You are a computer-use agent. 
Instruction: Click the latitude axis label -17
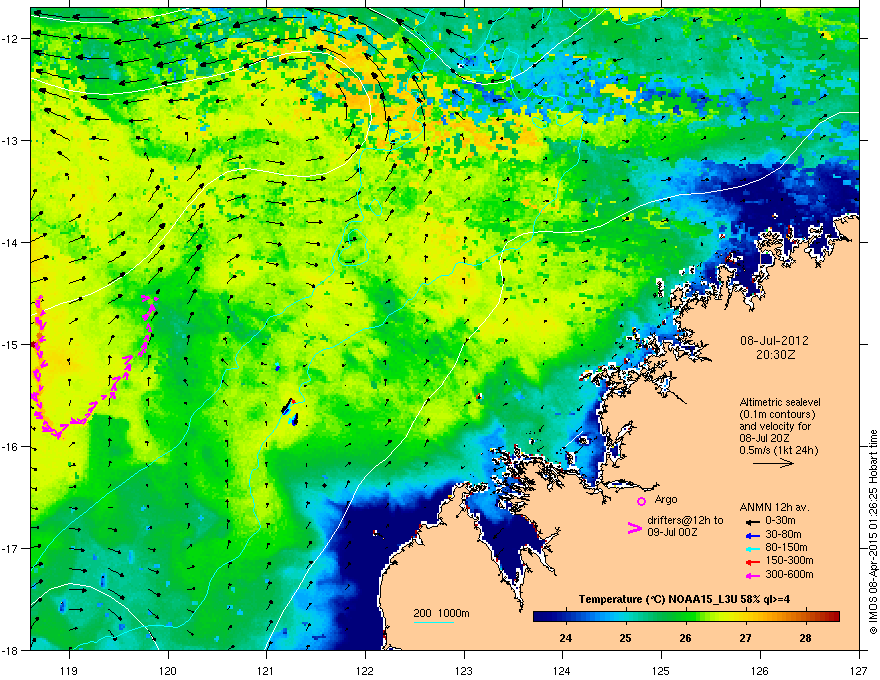tap(10, 548)
